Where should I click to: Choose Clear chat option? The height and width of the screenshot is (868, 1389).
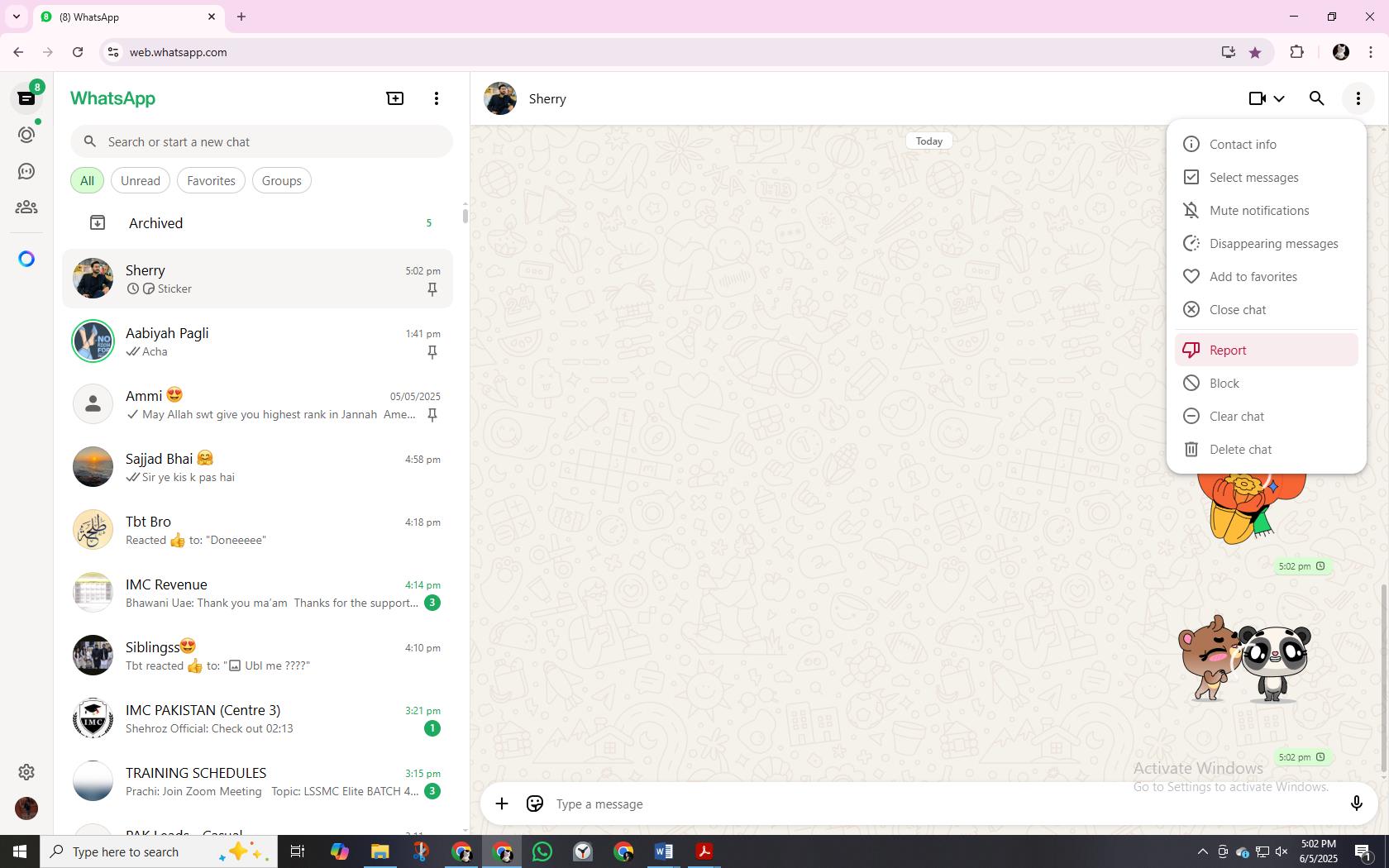[x=1266, y=417]
